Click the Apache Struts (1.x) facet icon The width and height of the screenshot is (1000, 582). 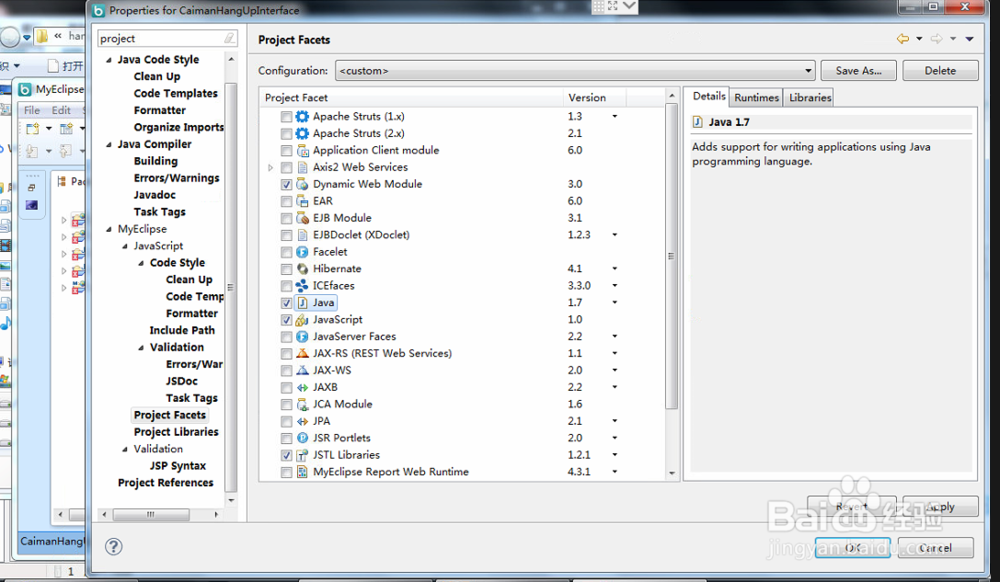[x=302, y=116]
